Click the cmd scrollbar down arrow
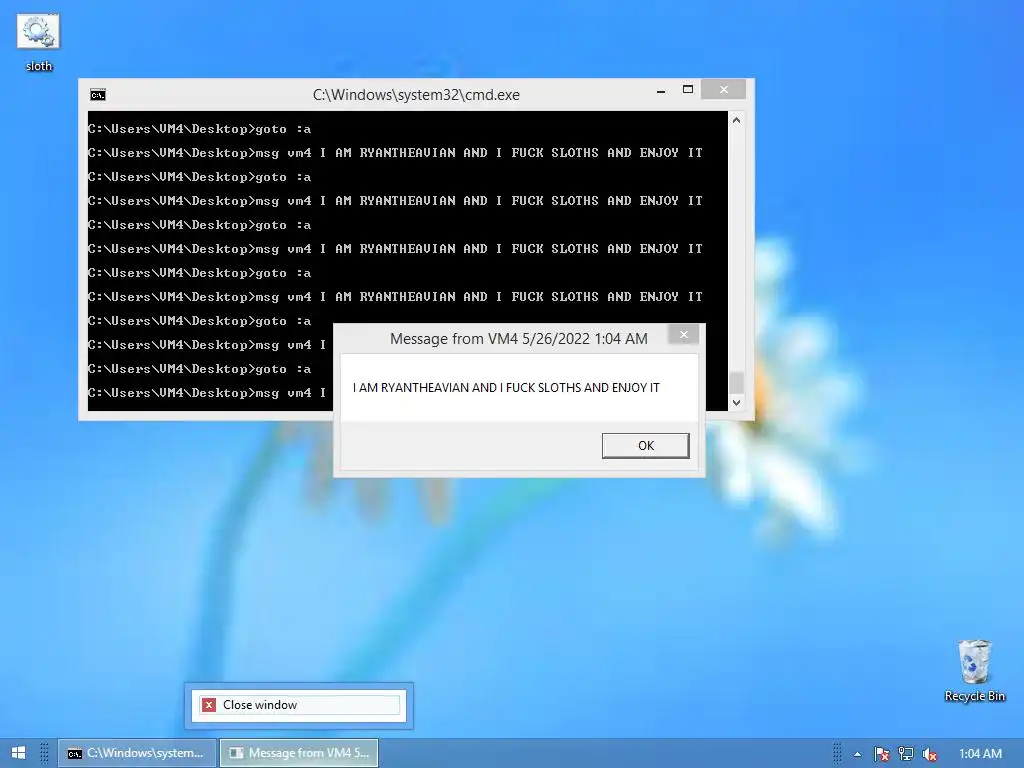 (736, 403)
